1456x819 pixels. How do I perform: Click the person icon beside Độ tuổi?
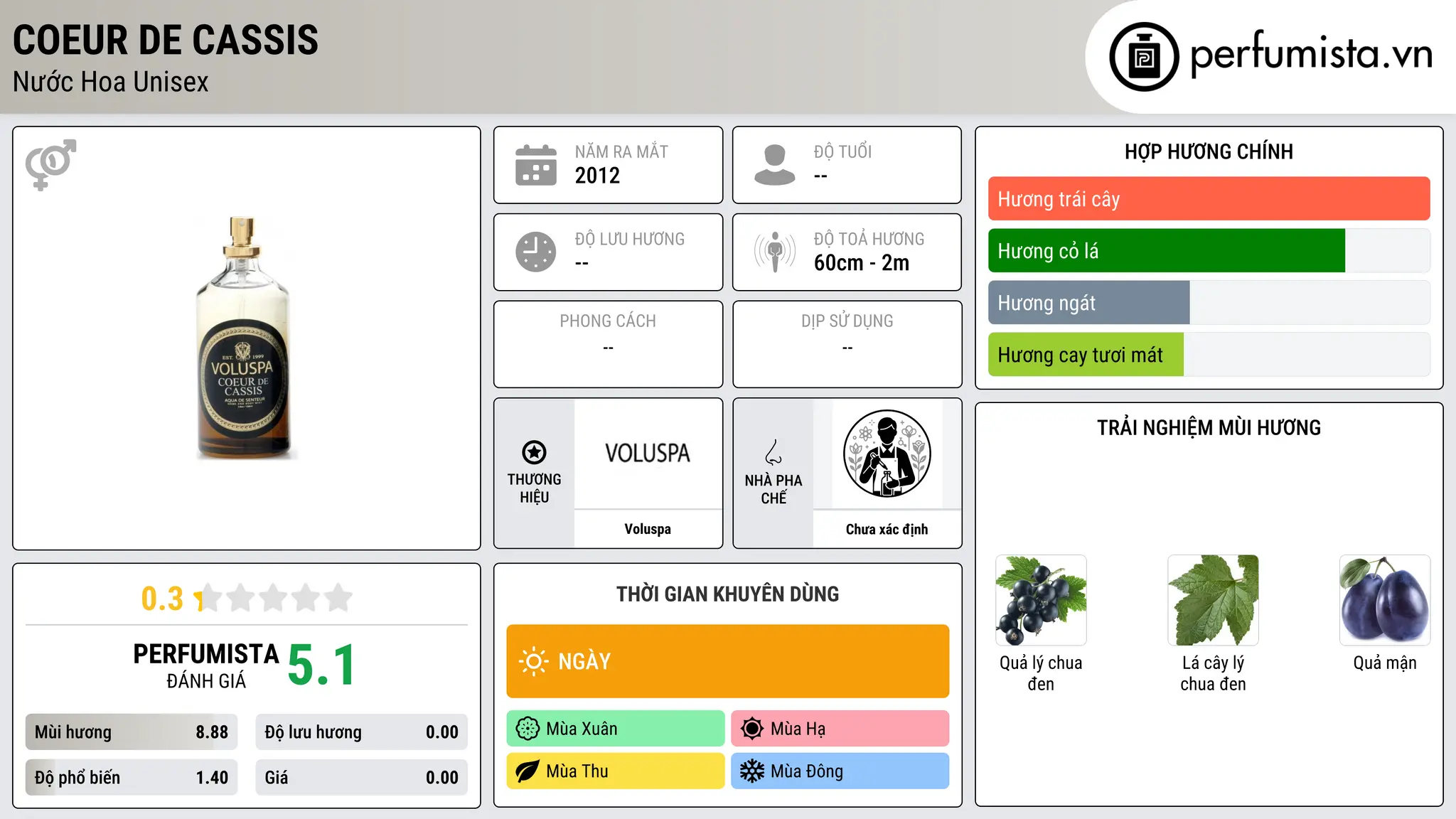point(774,165)
